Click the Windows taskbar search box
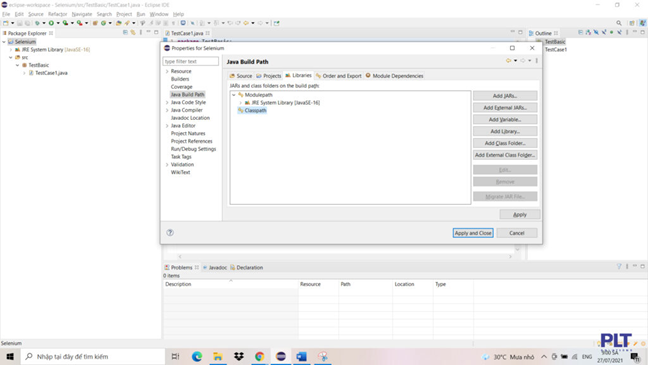Viewport: 648px width, 365px height. click(x=93, y=356)
